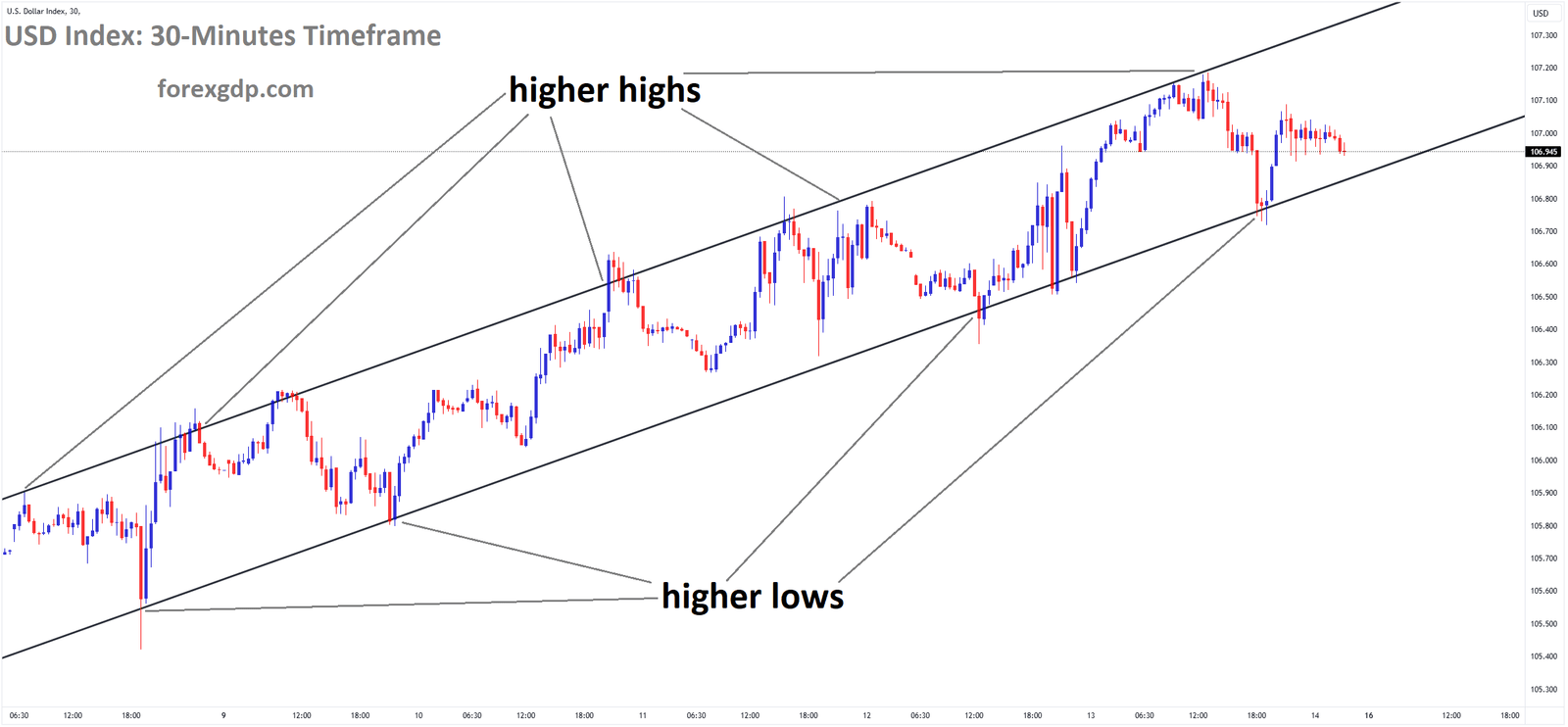1568x727 pixels.
Task: Click the 106.300 price axis label
Action: point(1543,363)
